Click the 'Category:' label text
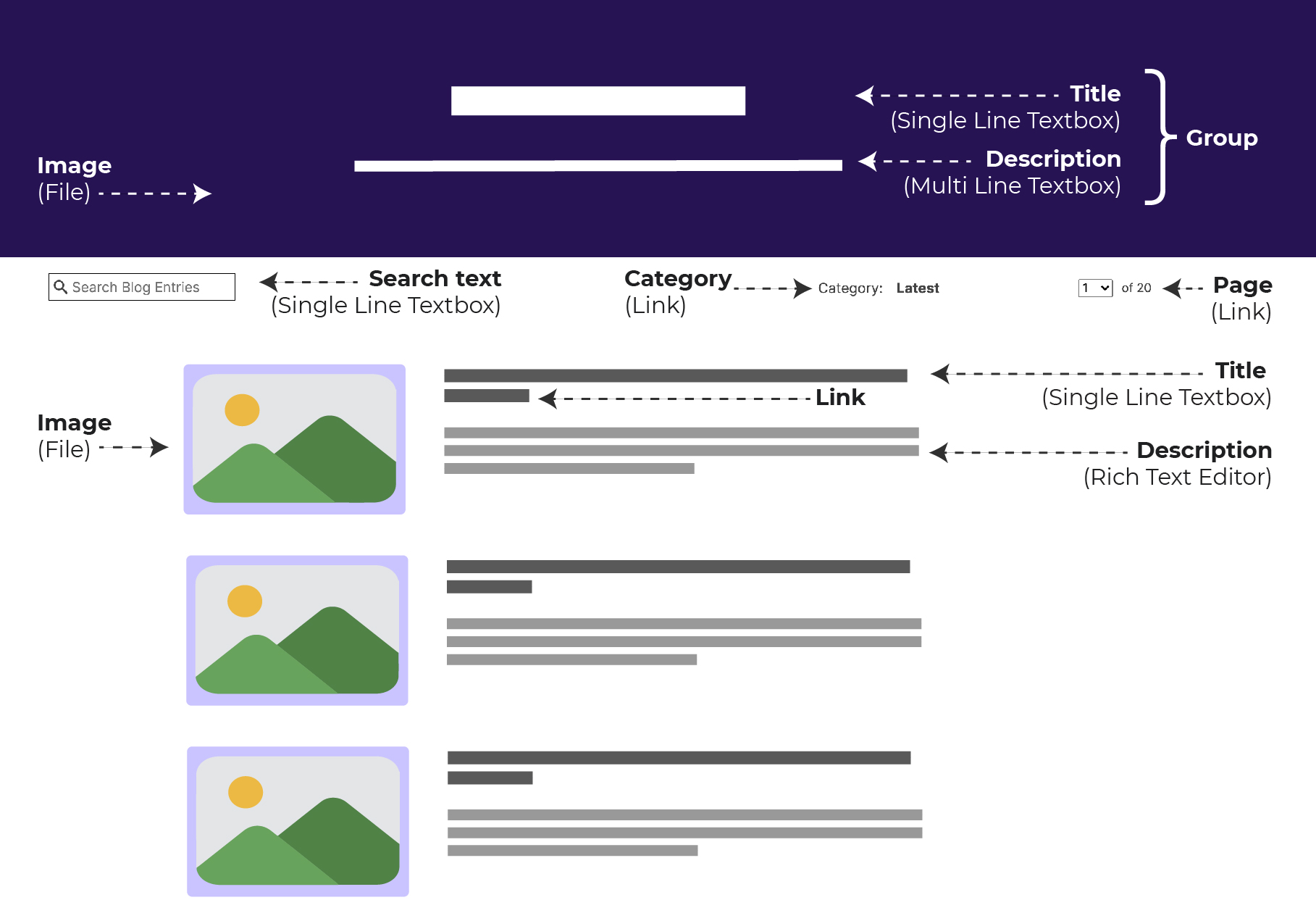The height and width of the screenshot is (900, 1316). point(850,288)
